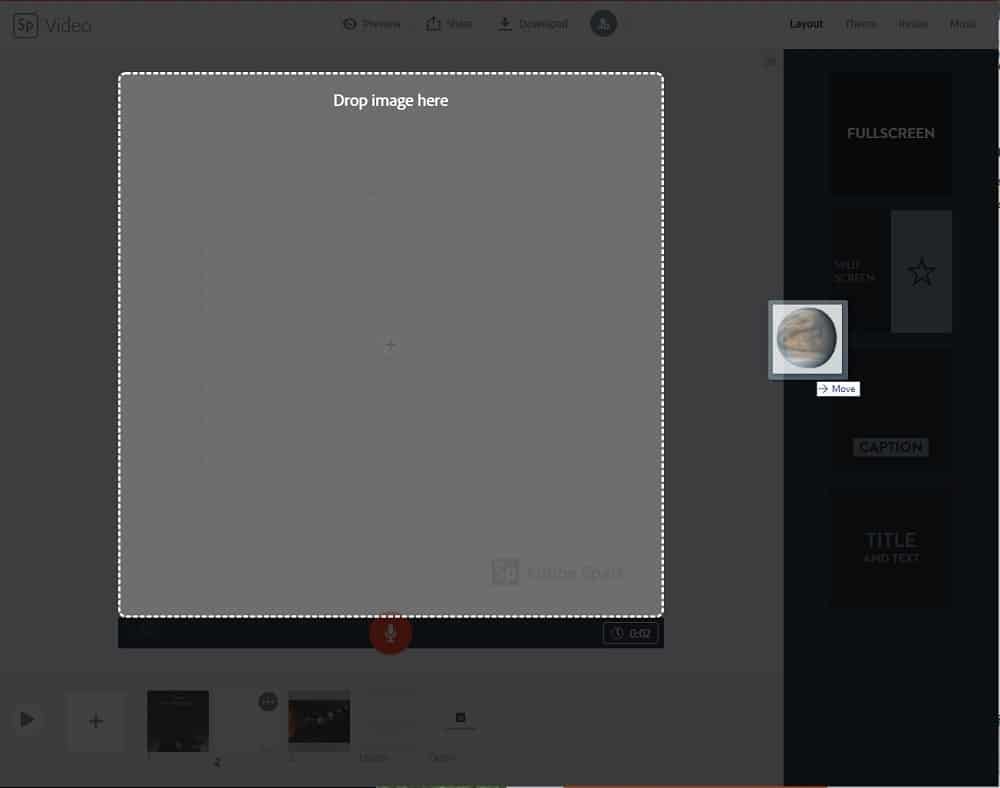1000x788 pixels.
Task: Select the solar system slide thumbnail
Action: point(318,716)
